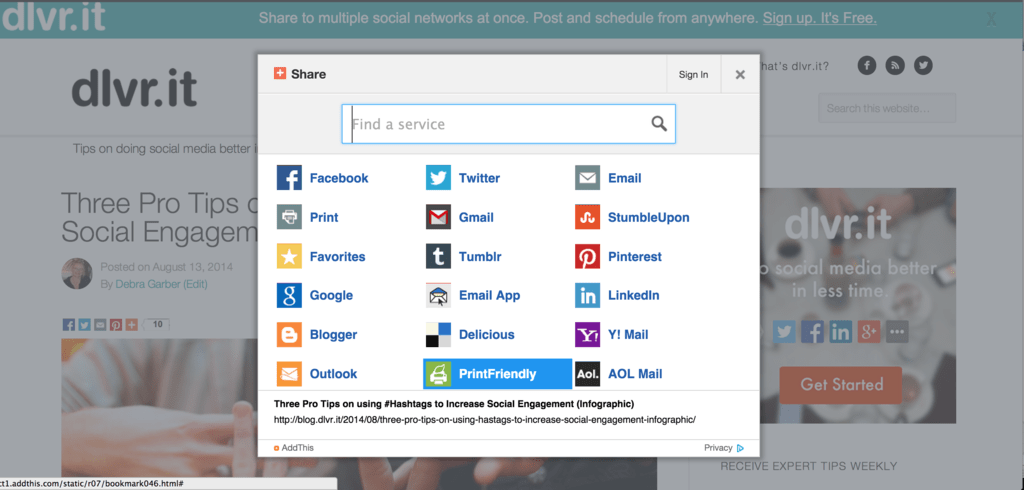Click the Pinterest share icon below the author

[x=116, y=325]
